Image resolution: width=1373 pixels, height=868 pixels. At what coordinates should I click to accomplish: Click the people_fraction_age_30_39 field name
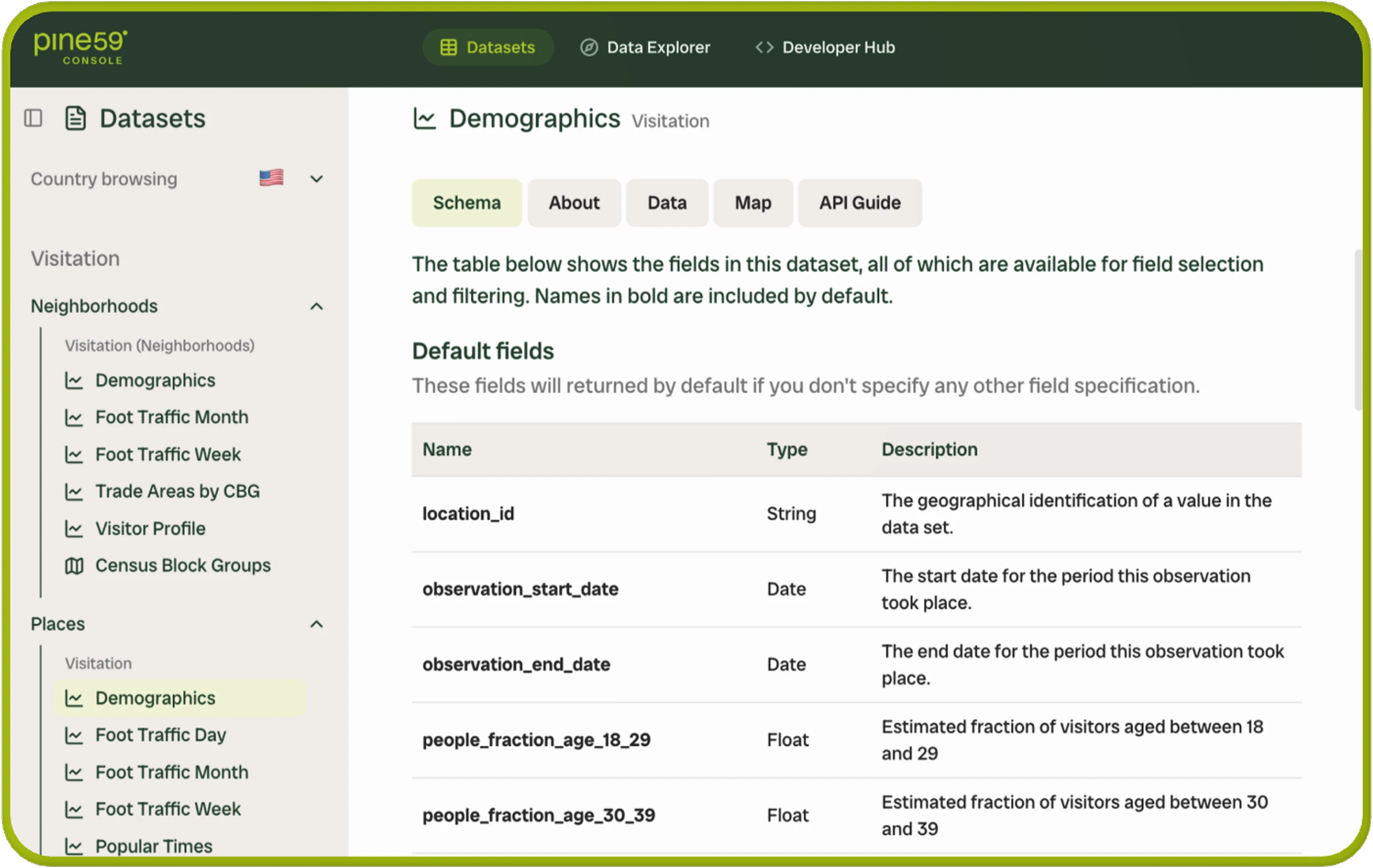click(538, 816)
